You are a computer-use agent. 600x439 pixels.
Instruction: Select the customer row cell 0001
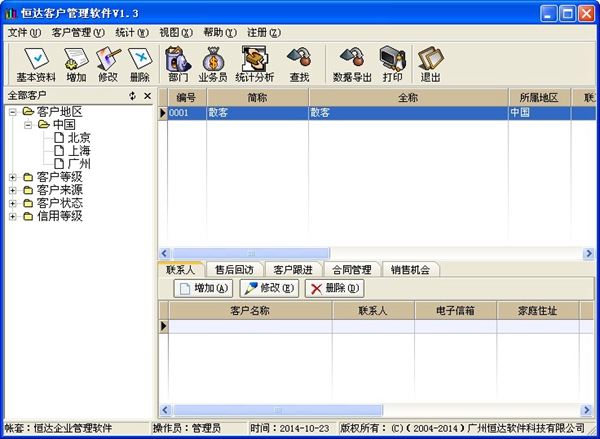tap(187, 113)
